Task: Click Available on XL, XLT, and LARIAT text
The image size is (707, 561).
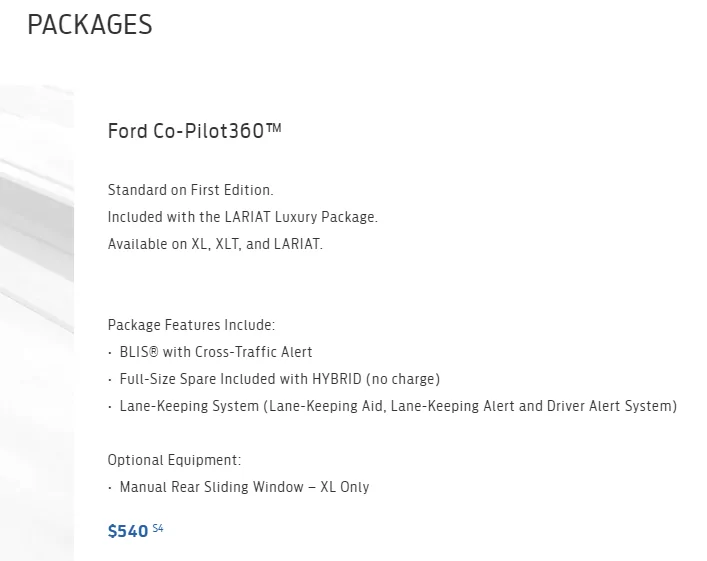Action: click(x=215, y=244)
